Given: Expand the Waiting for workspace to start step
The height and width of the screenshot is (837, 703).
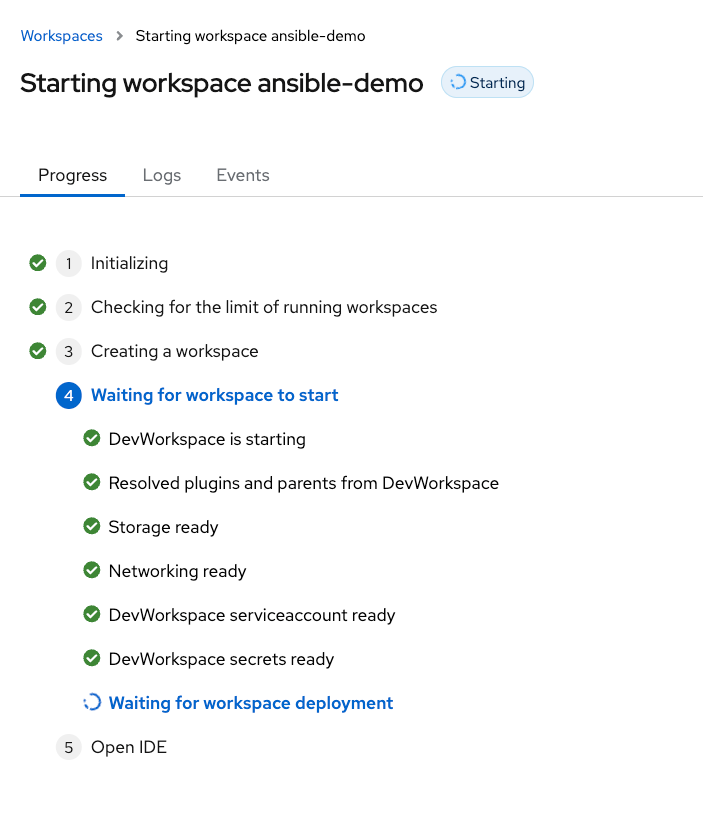Looking at the screenshot, I should coord(214,395).
